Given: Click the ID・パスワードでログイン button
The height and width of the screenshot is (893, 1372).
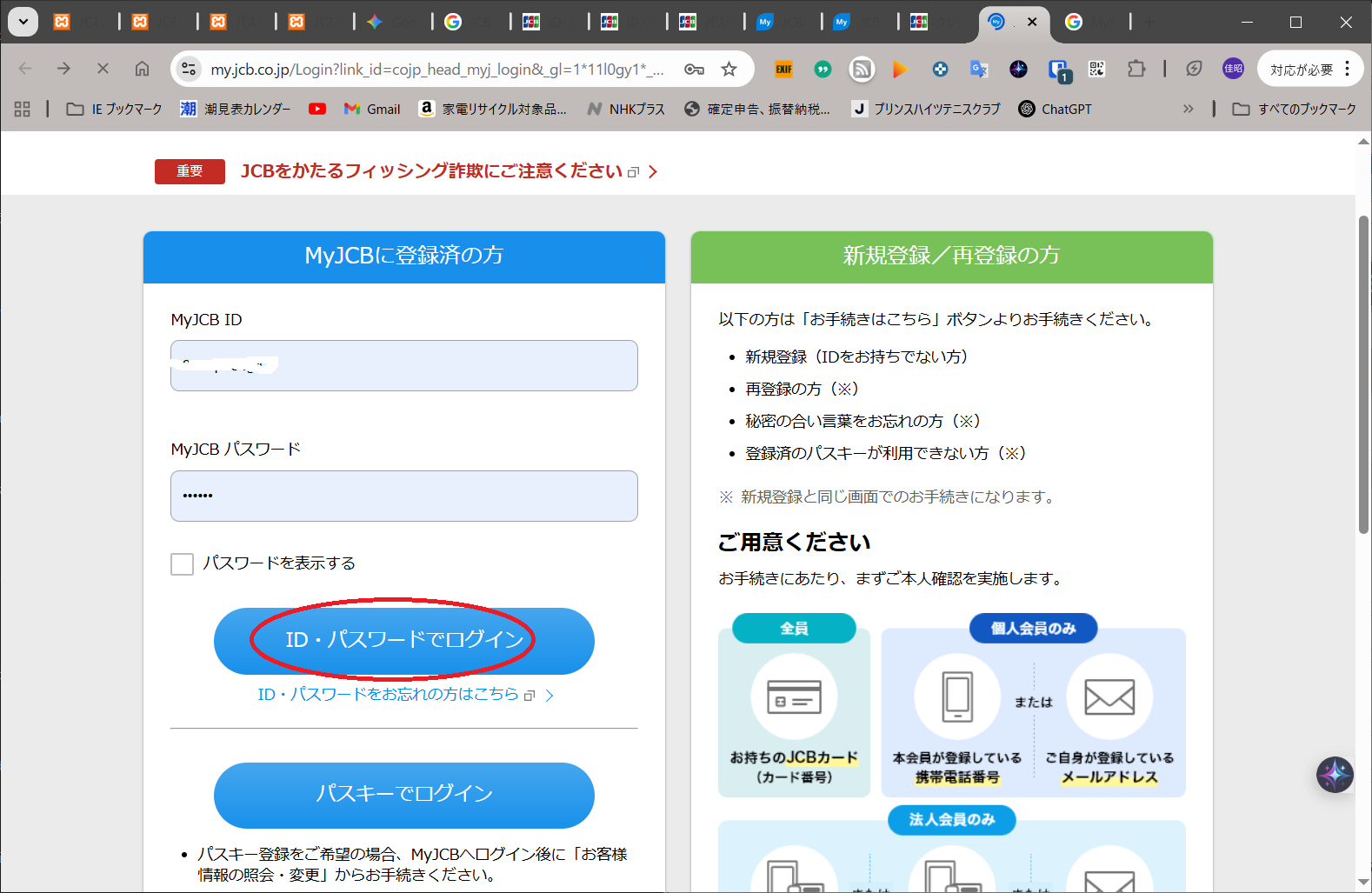Looking at the screenshot, I should tap(403, 641).
